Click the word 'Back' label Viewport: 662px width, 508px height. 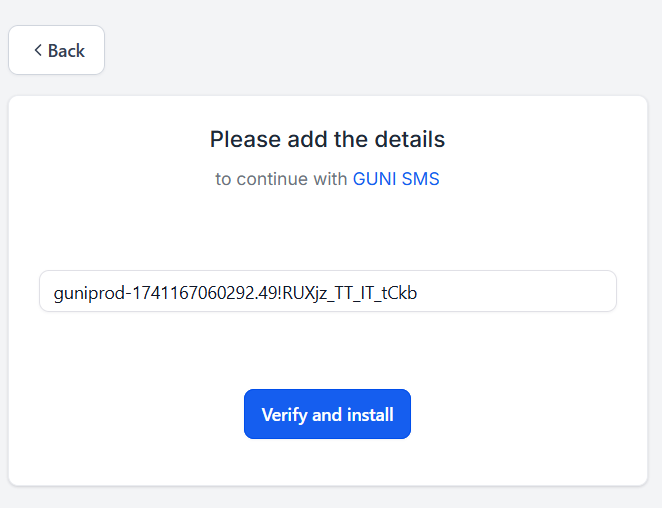point(66,51)
